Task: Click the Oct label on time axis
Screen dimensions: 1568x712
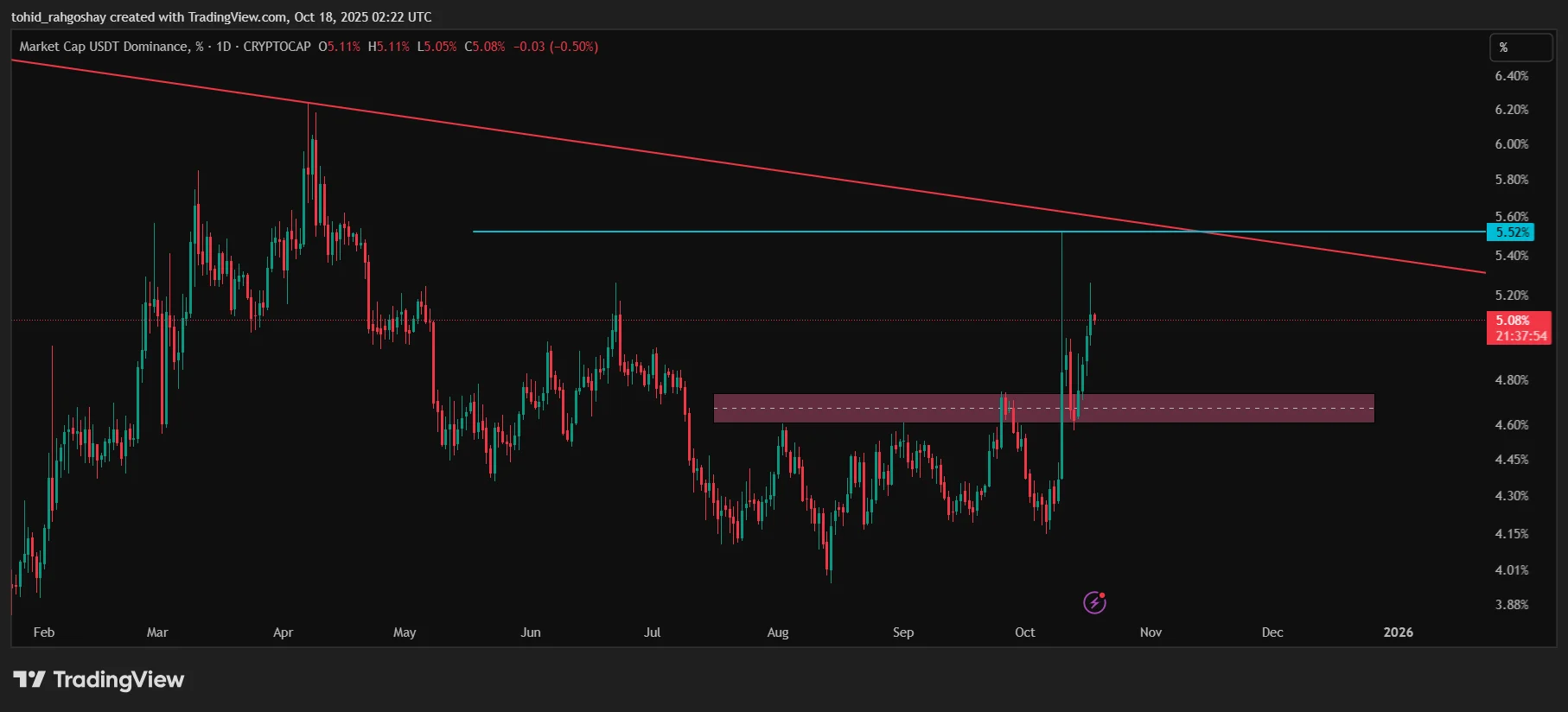Action: click(x=1024, y=633)
